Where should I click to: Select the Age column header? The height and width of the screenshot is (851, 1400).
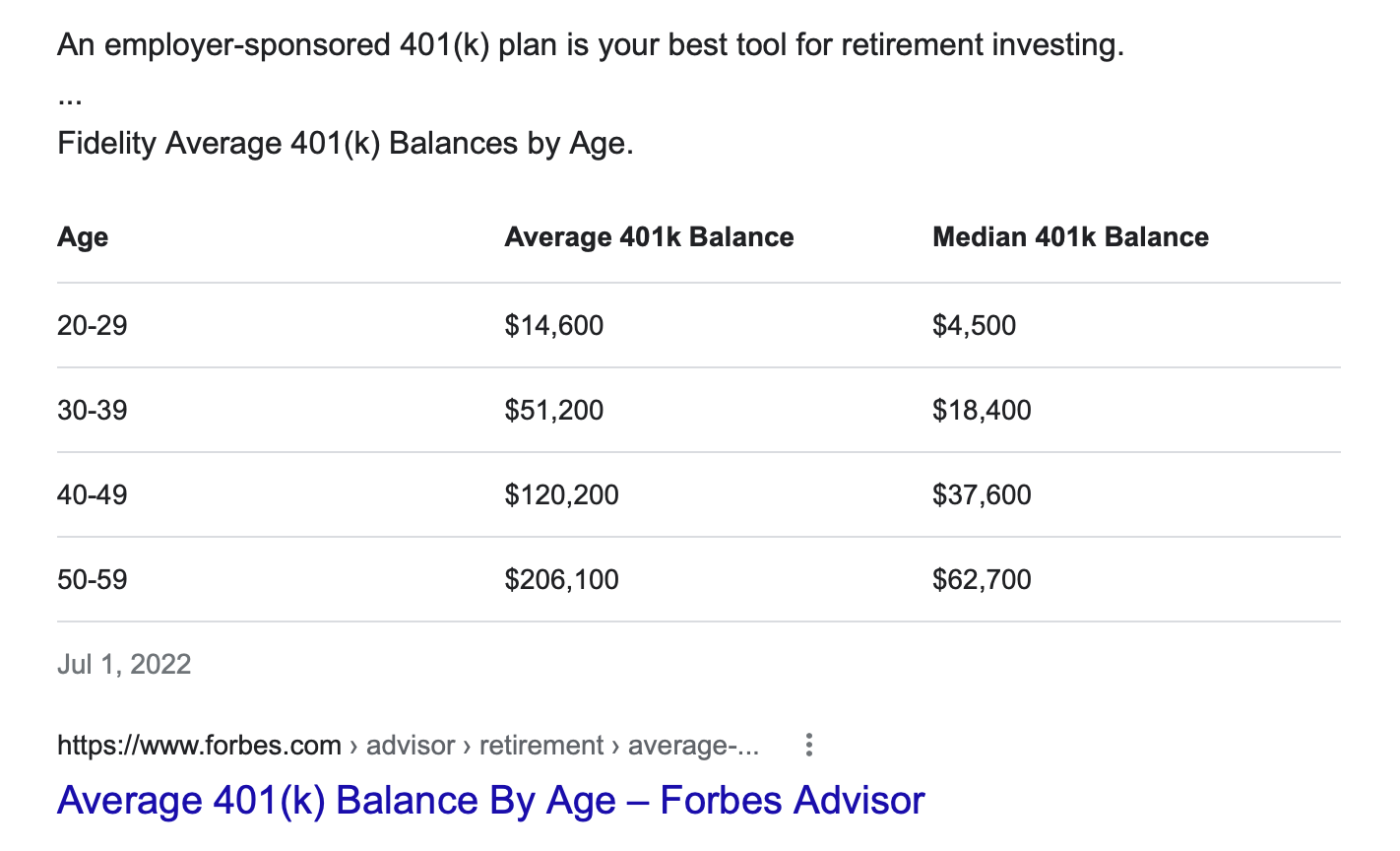pos(83,237)
